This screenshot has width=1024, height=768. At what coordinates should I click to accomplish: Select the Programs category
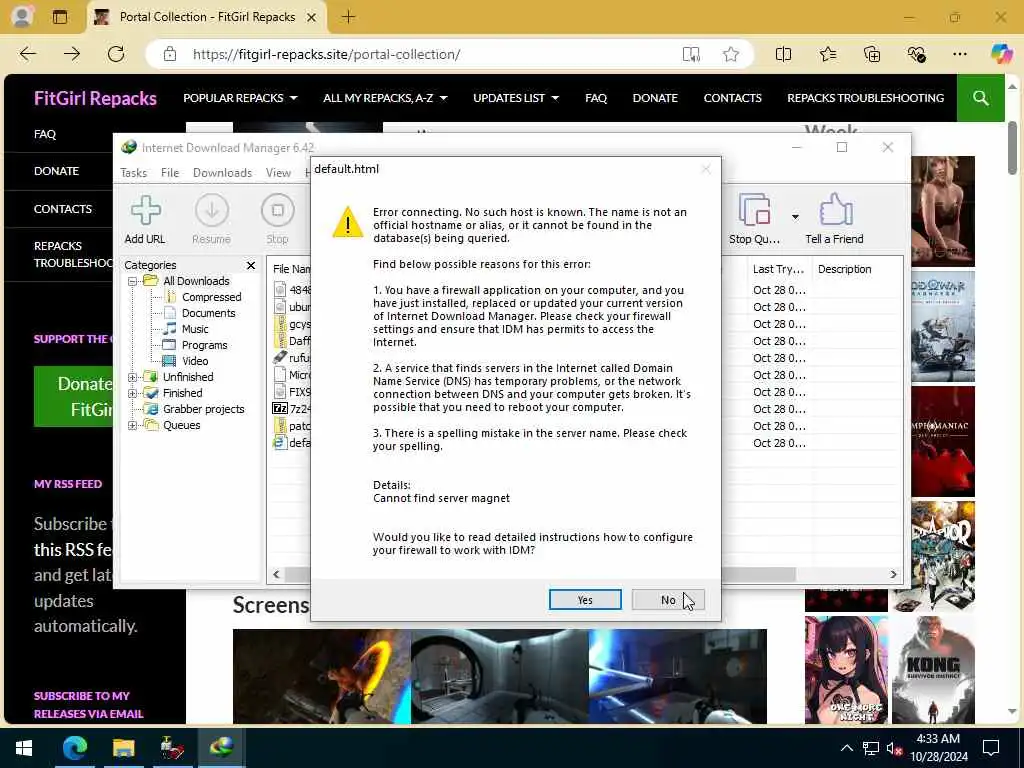point(204,345)
